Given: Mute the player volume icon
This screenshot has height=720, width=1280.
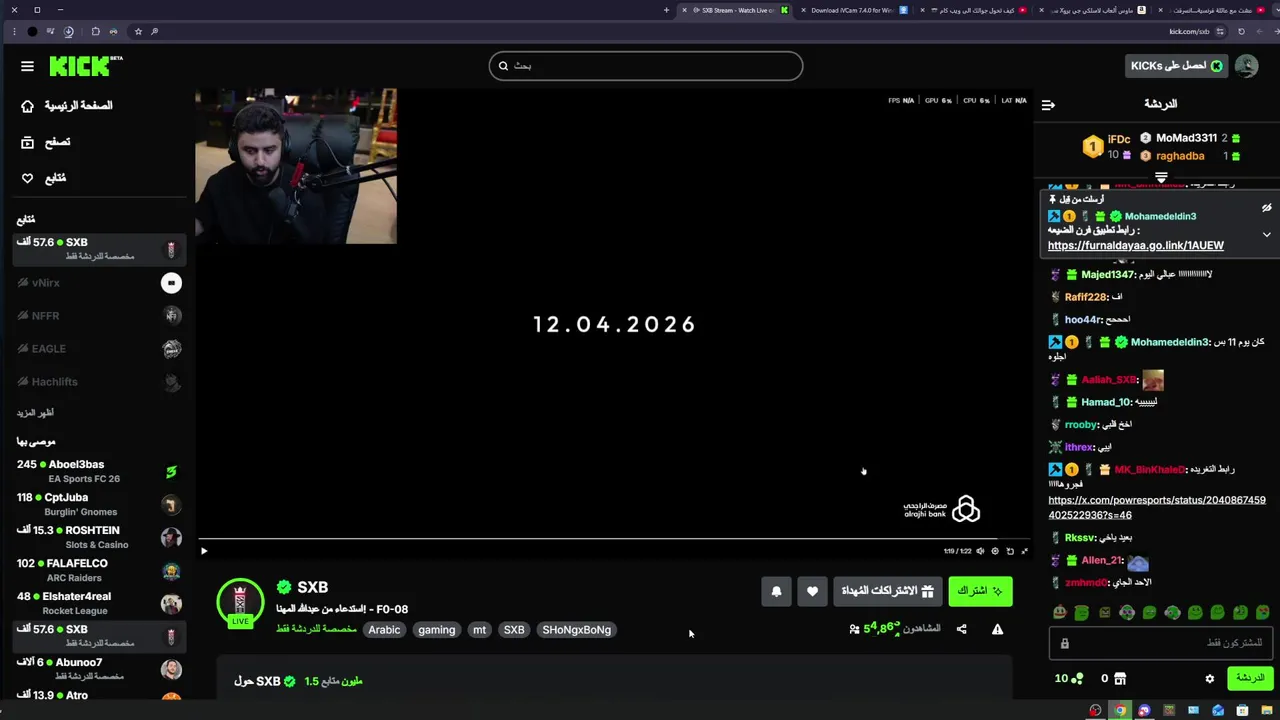Looking at the screenshot, I should tap(980, 551).
